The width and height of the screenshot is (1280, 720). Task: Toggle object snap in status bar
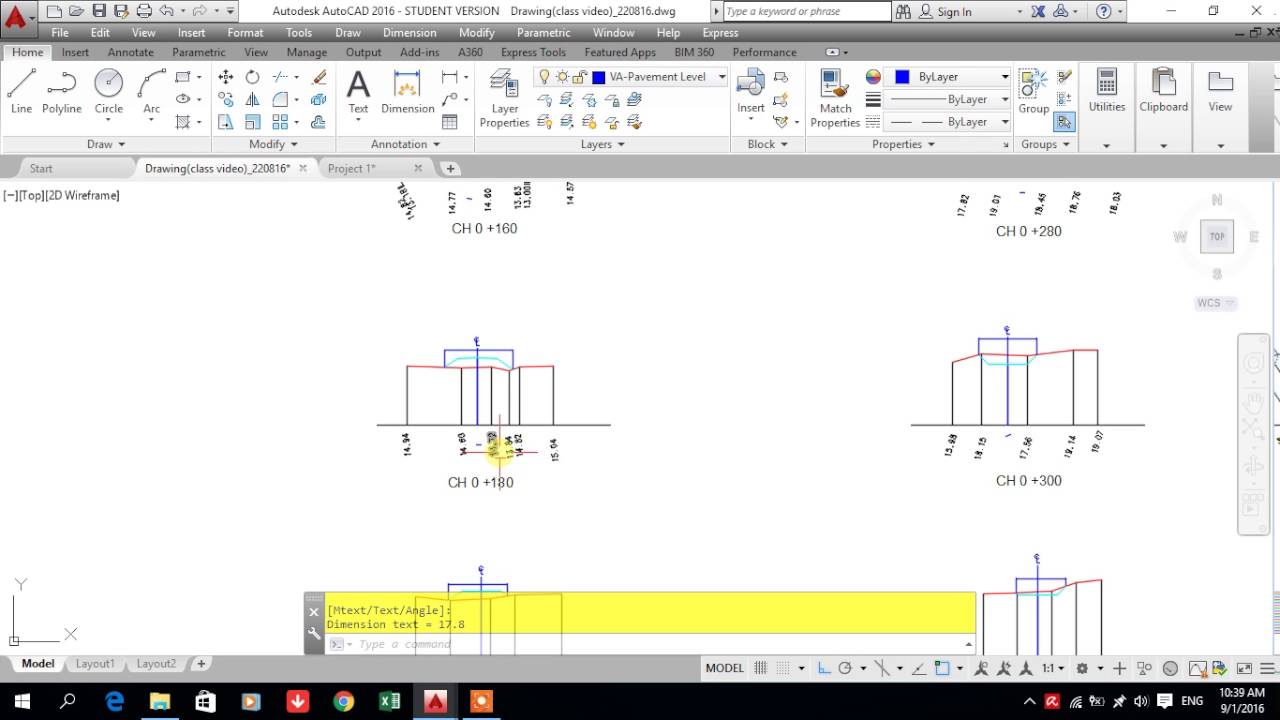[x=940, y=668]
